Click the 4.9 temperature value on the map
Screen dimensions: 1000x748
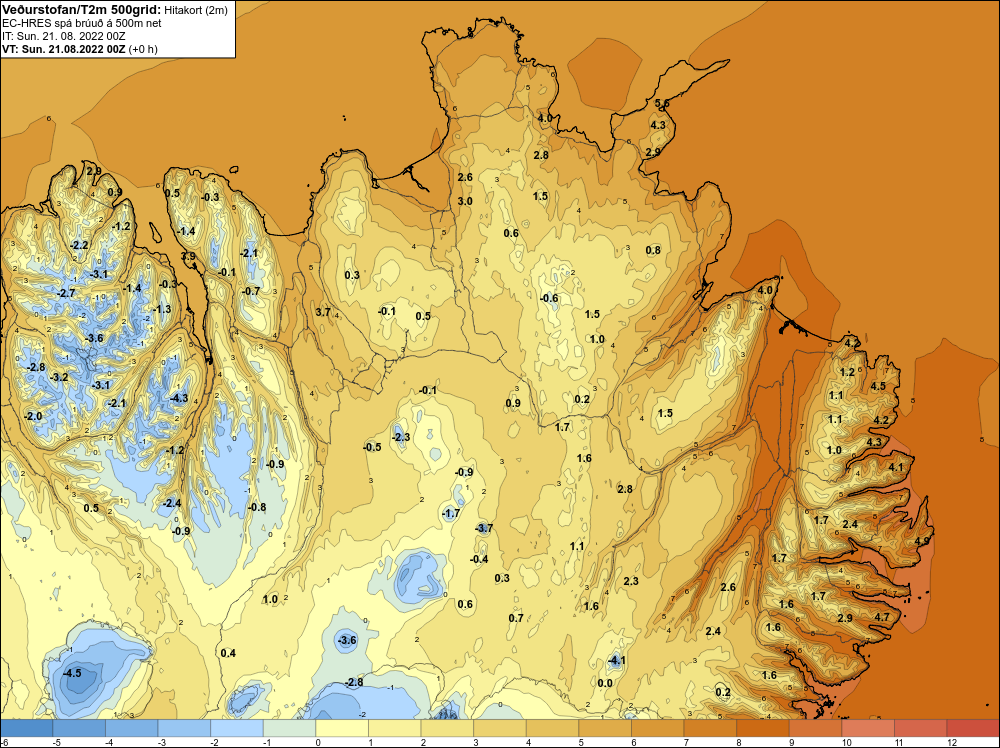click(x=922, y=541)
